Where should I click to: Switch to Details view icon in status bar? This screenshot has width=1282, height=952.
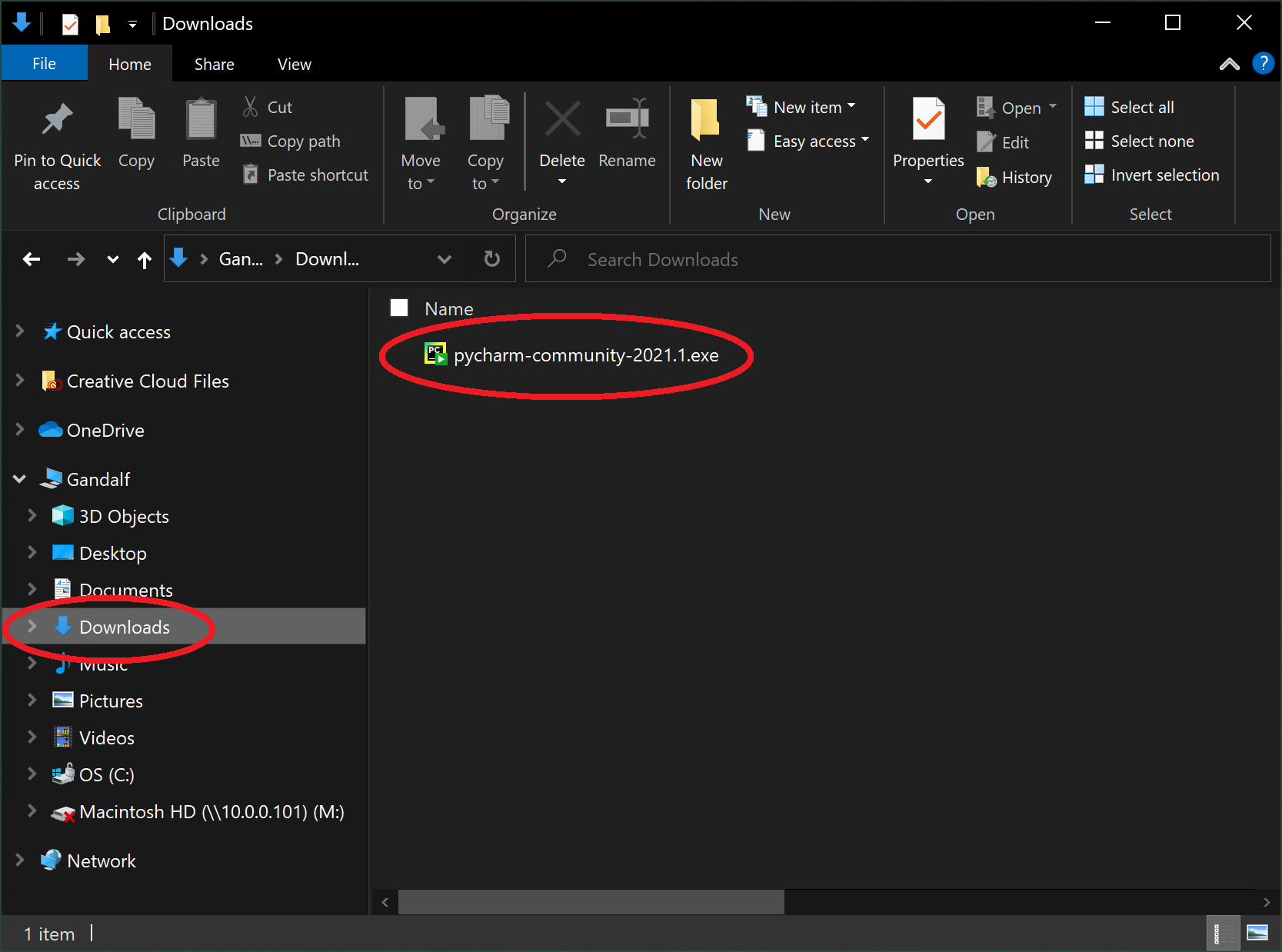(x=1222, y=934)
